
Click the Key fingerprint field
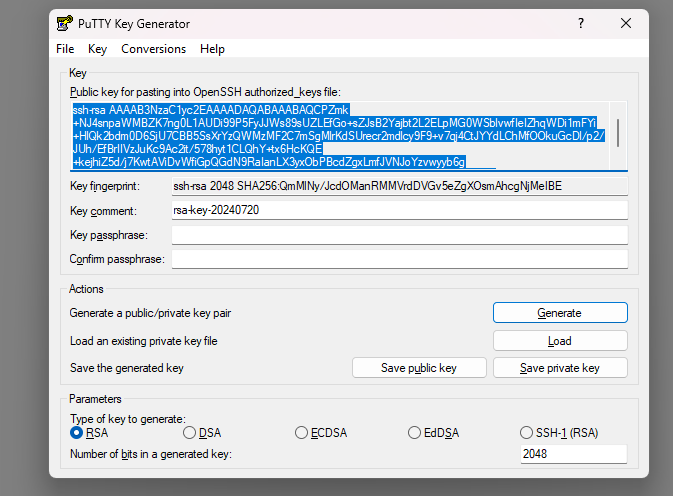tap(400, 186)
